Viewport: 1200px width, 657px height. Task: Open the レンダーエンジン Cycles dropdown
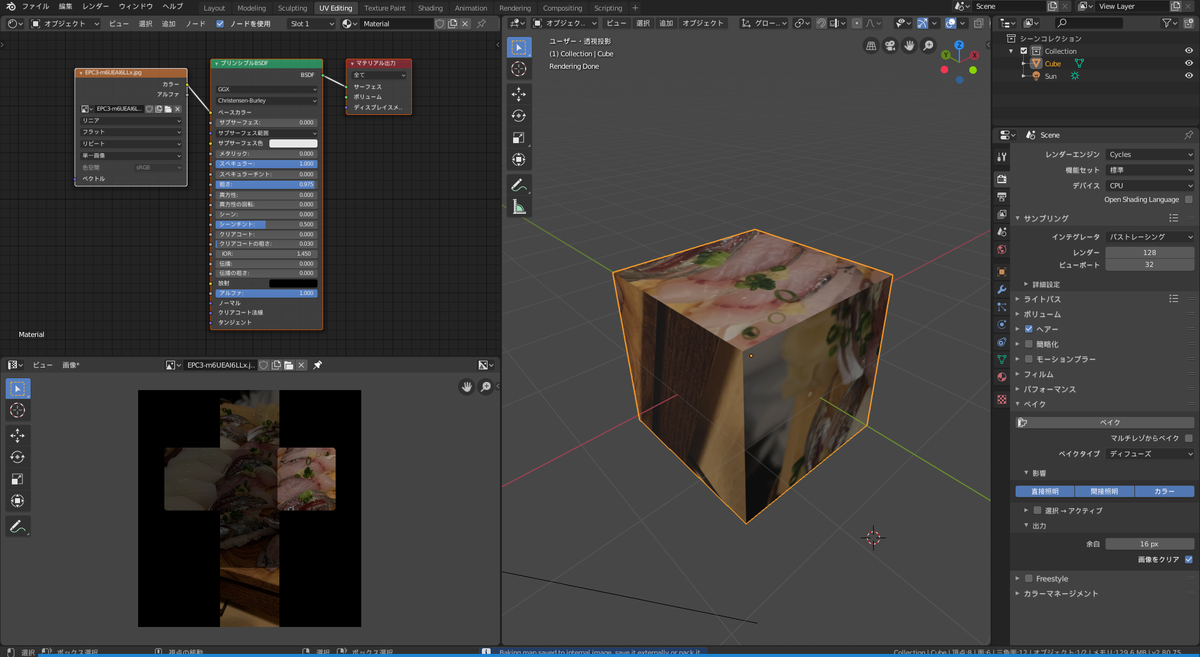pyautogui.click(x=1149, y=155)
